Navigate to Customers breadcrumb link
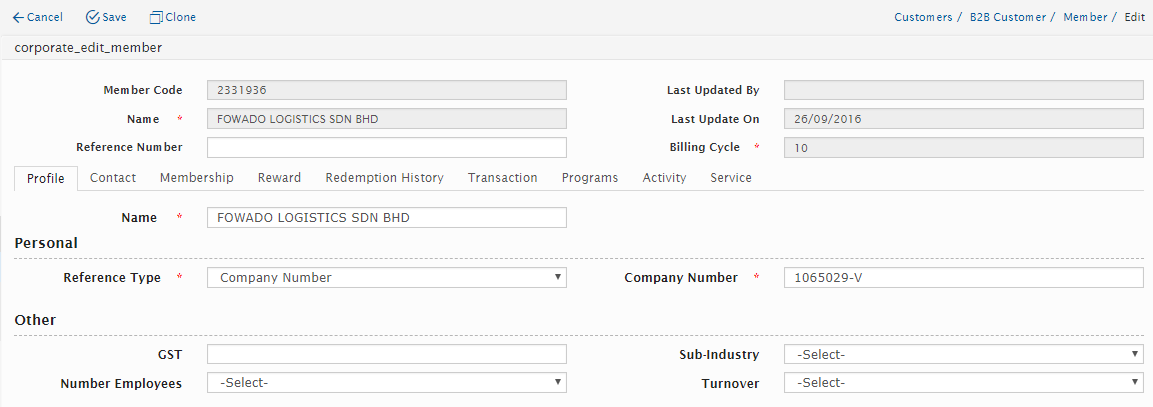 (x=922, y=17)
